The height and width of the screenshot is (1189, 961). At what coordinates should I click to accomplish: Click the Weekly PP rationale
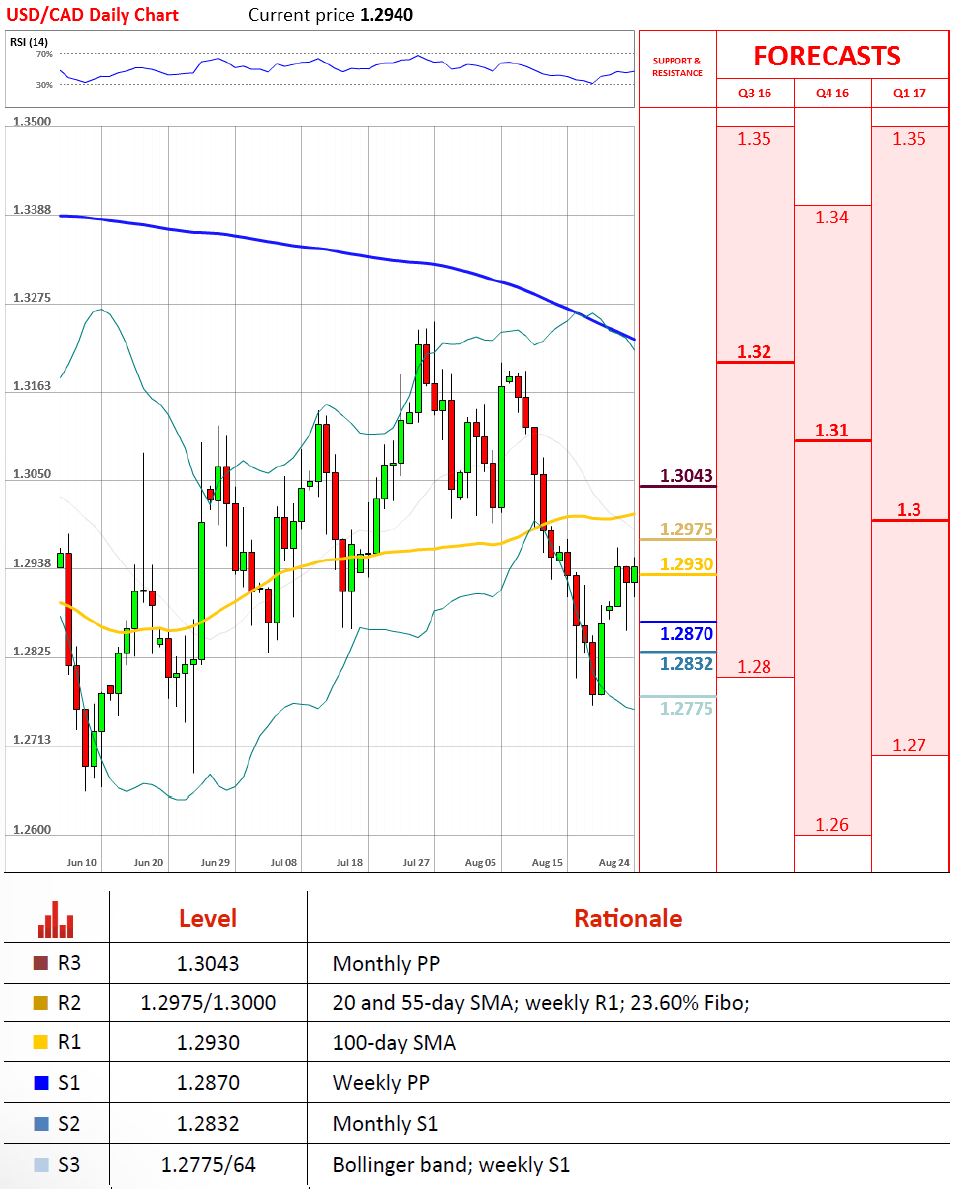click(381, 1083)
